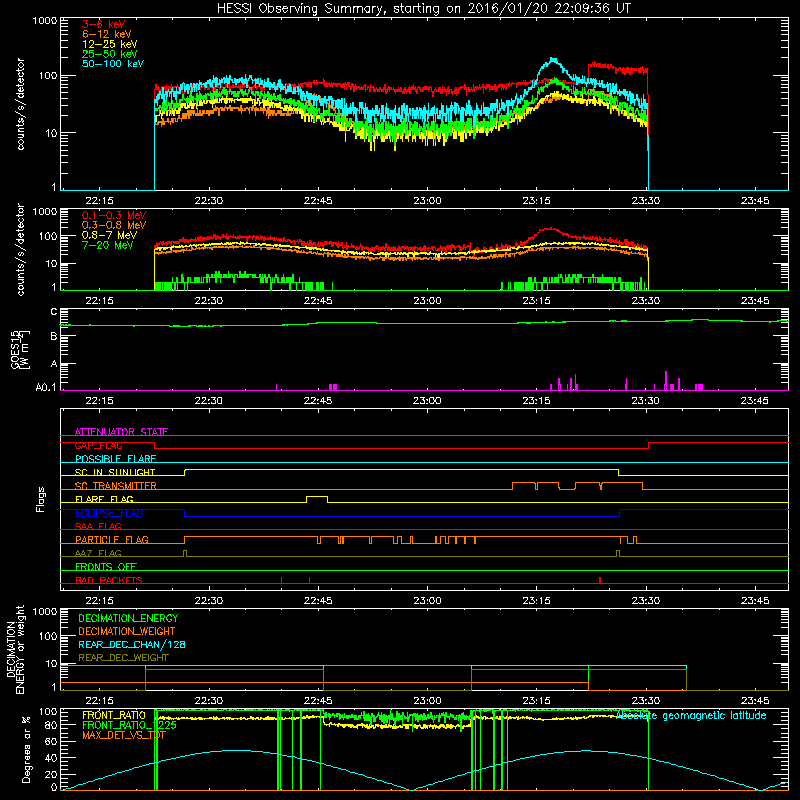Select the SC_TRANSMITTER flag label
Image resolution: width=800 pixels, height=800 pixels.
pos(116,486)
